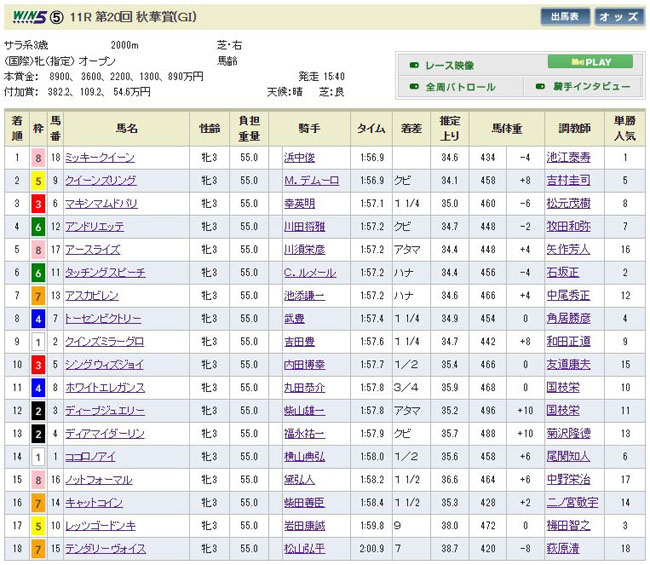Click the 全周パトロール video icon
The width and height of the screenshot is (650, 565).
413,87
